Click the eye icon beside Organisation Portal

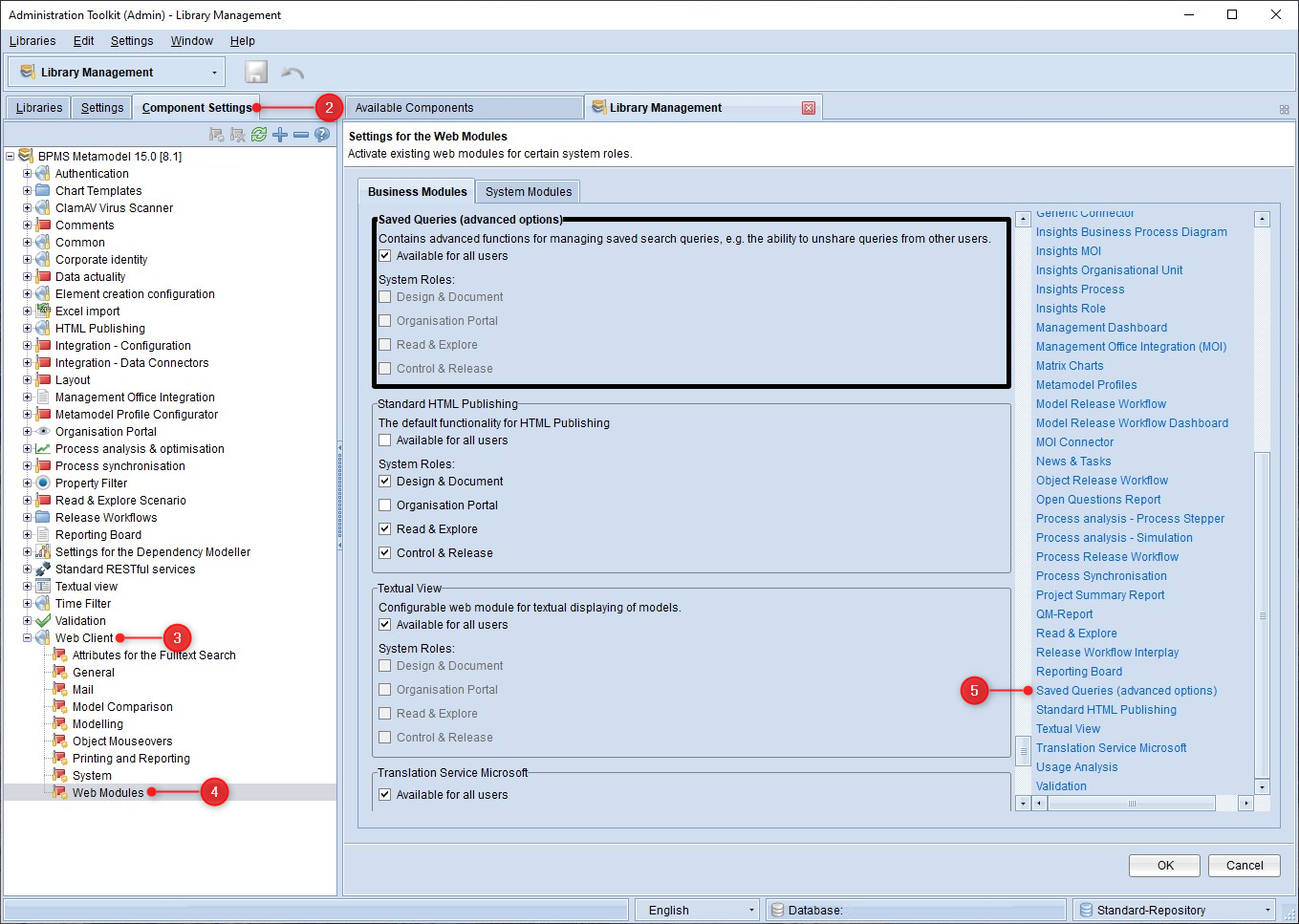43,431
